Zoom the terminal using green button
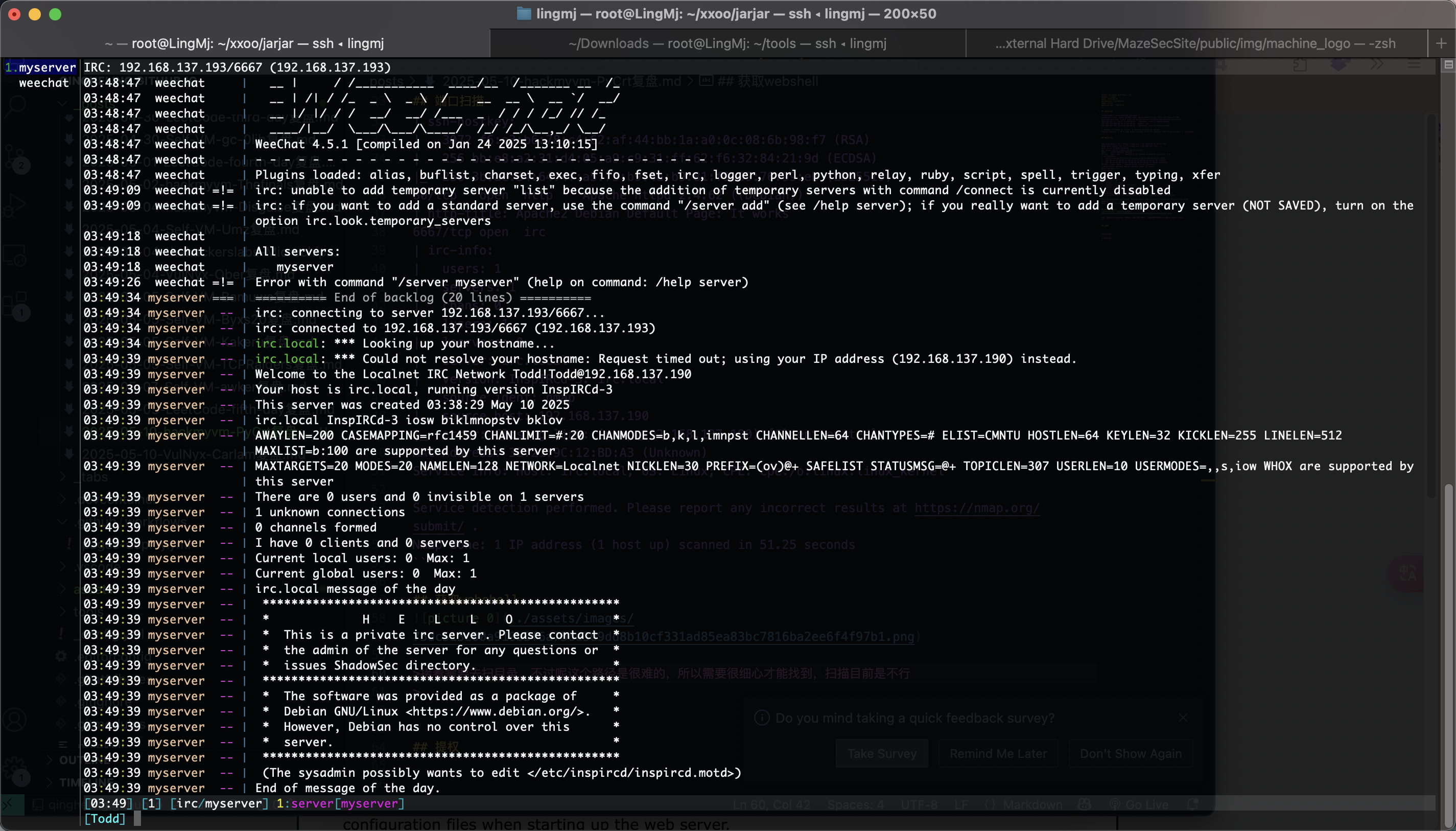The image size is (1456, 831). click(x=55, y=14)
